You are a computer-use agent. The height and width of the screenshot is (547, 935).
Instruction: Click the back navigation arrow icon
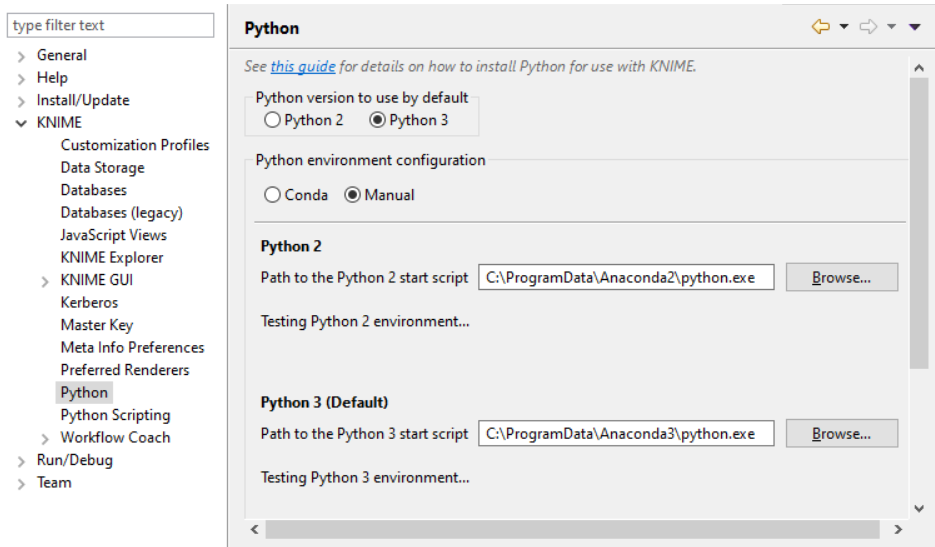pos(821,27)
